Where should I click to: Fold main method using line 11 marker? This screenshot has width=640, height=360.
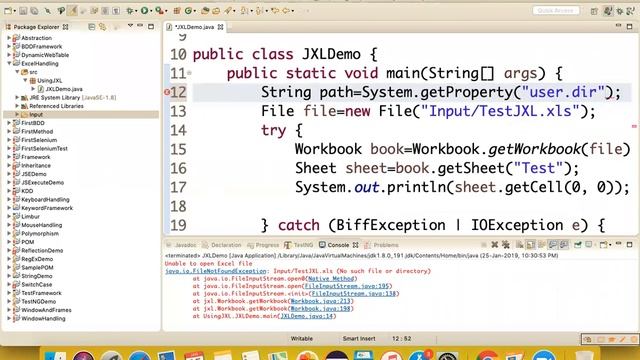189,74
